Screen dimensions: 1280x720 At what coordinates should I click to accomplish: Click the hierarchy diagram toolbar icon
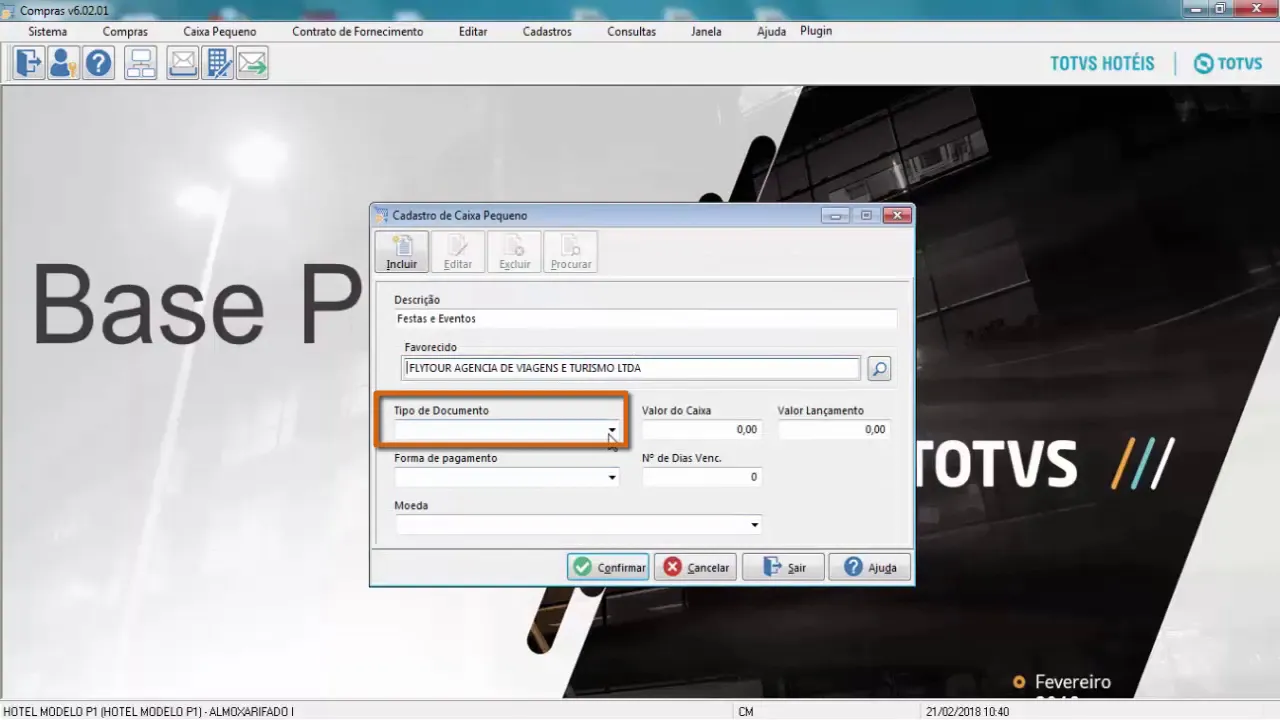140,64
